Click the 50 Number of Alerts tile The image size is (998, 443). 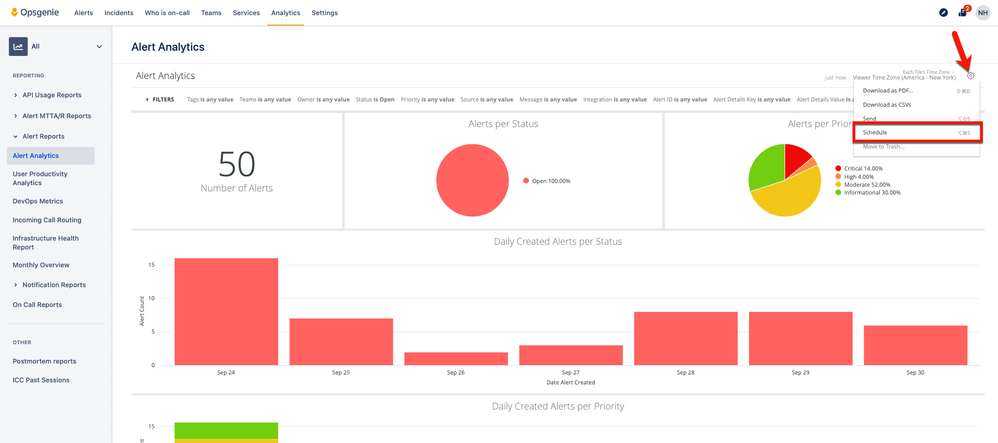tap(237, 171)
